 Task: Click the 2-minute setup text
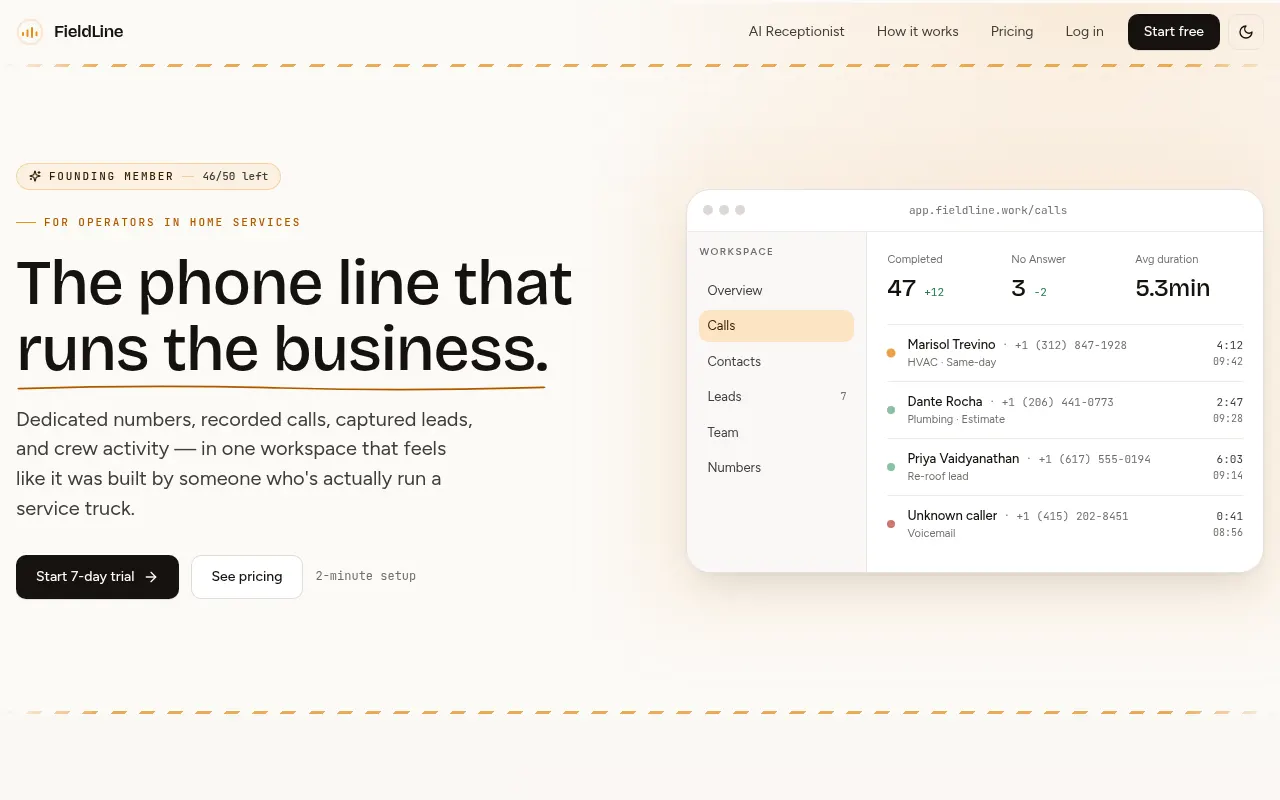366,577
